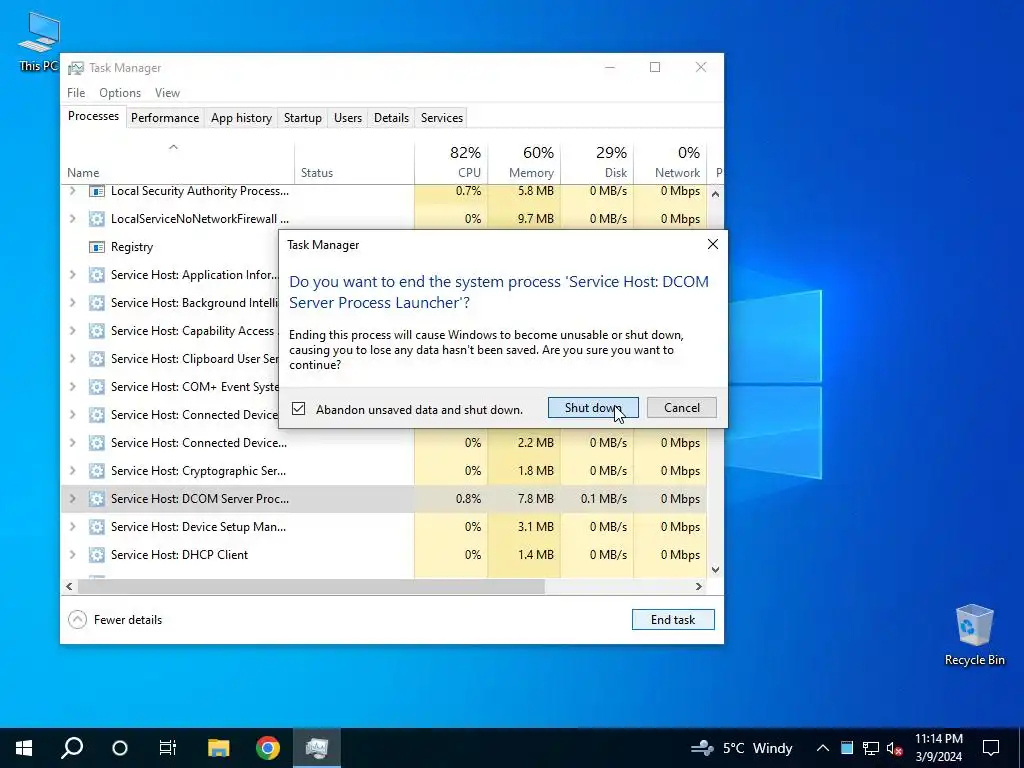Sort by the Status column header

click(x=354, y=162)
